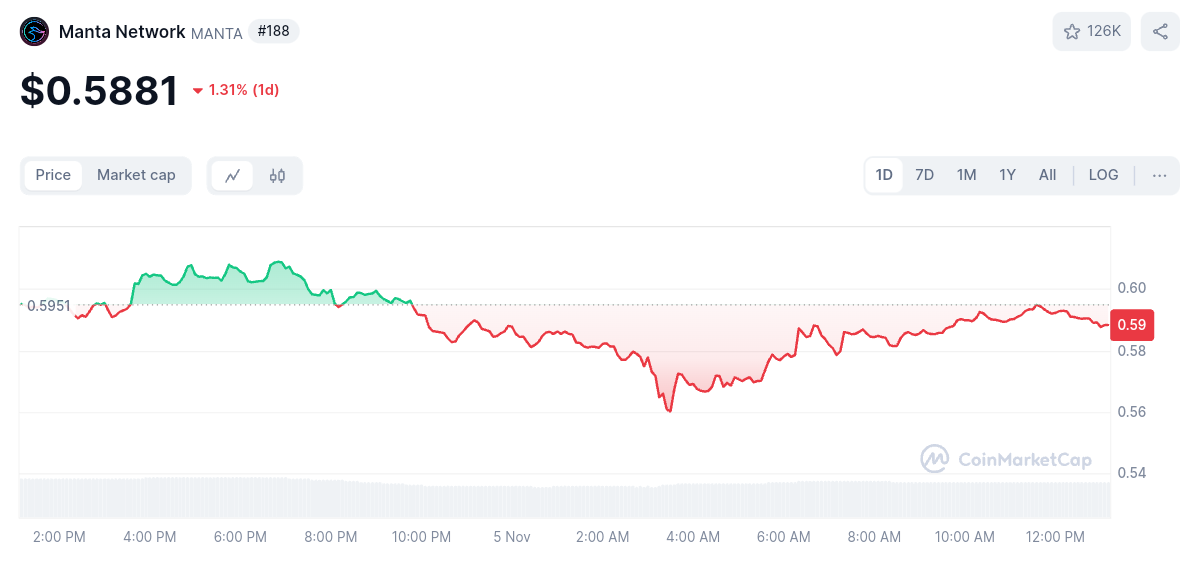
Task: Select the 1Y time range
Action: [x=1007, y=175]
